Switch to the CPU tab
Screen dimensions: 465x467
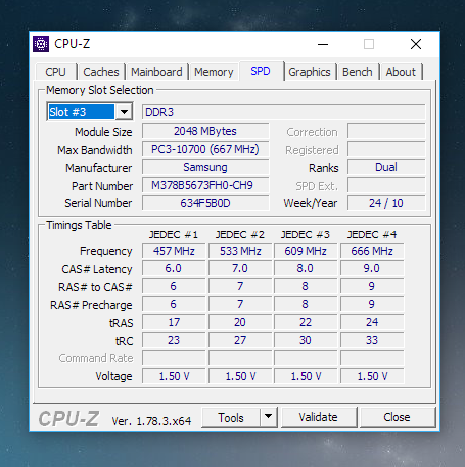pos(55,72)
